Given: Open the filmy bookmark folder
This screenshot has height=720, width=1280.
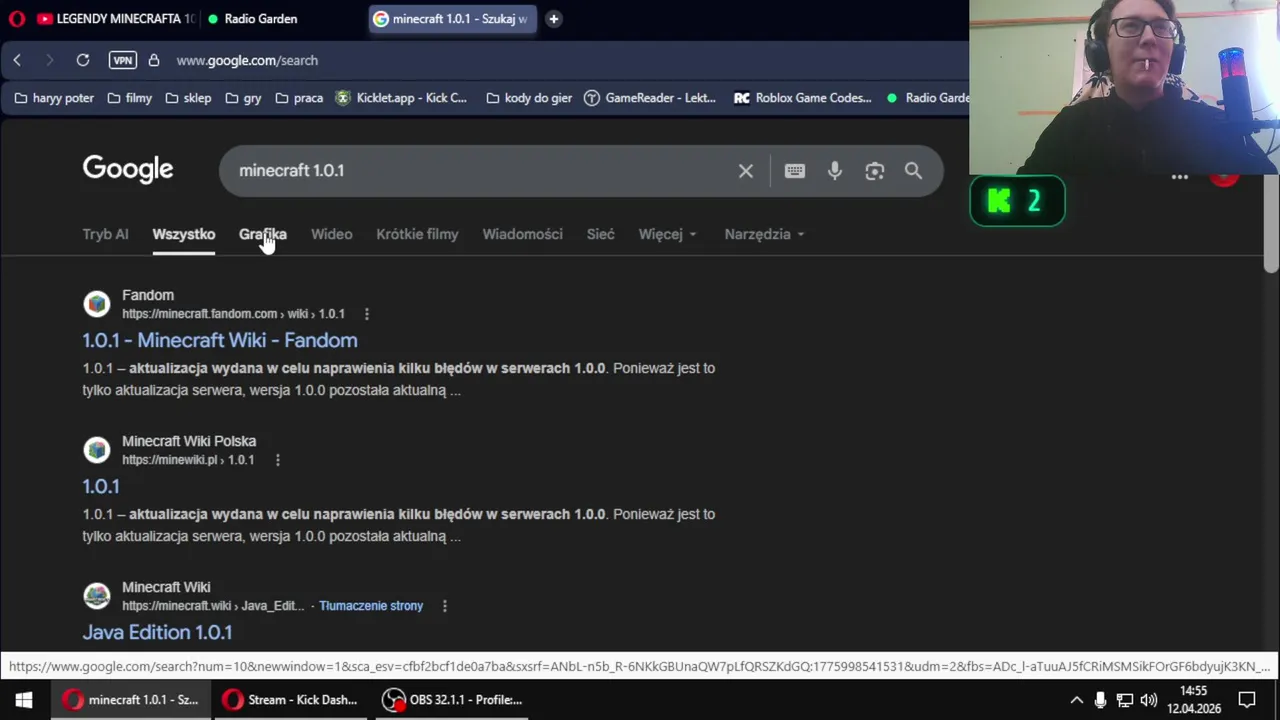Looking at the screenshot, I should (130, 98).
